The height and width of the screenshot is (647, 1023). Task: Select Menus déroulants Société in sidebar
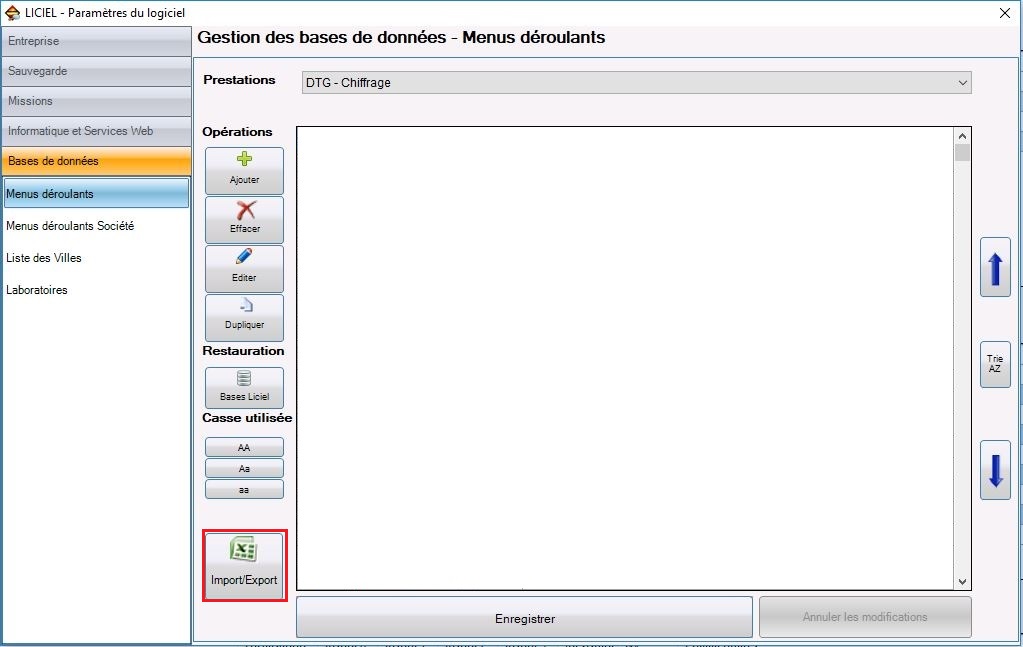[x=70, y=226]
